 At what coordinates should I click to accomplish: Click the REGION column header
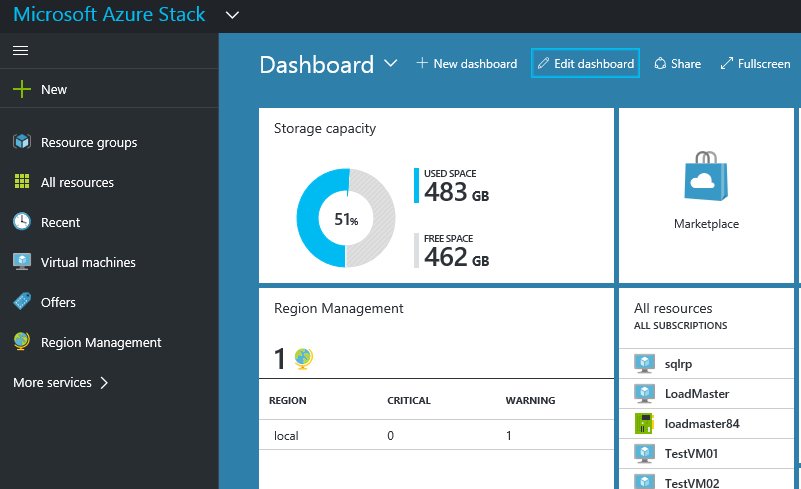pyautogui.click(x=288, y=401)
